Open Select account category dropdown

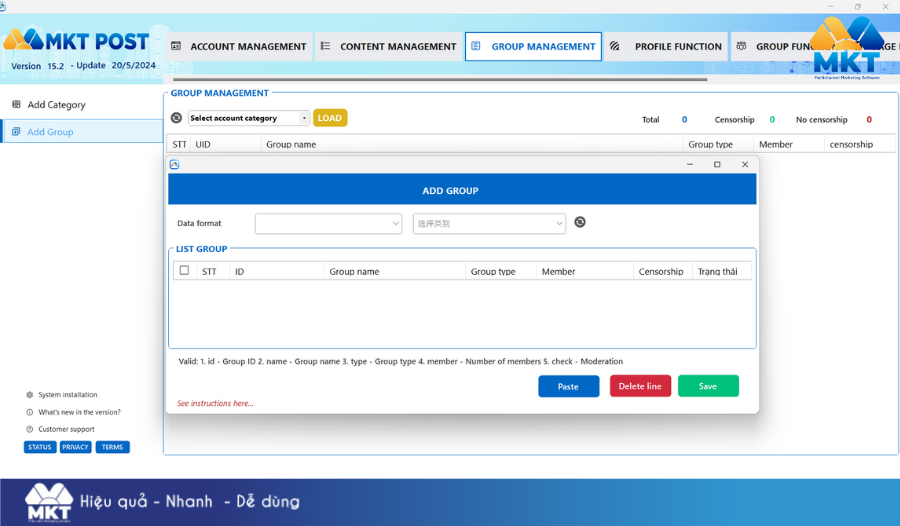pyautogui.click(x=249, y=118)
